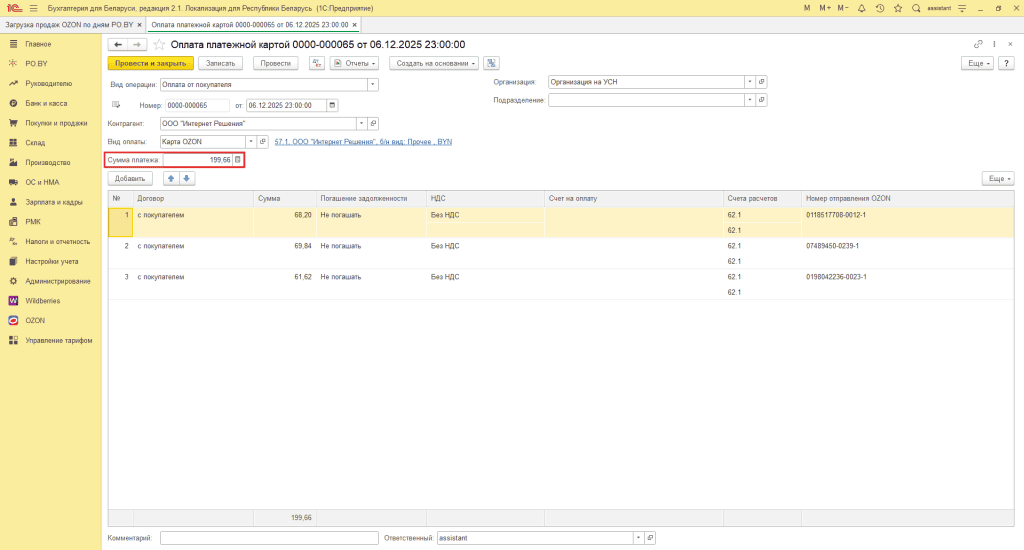The width and height of the screenshot is (1024, 550).
Task: Open Контрагент record button
Action: [x=373, y=123]
